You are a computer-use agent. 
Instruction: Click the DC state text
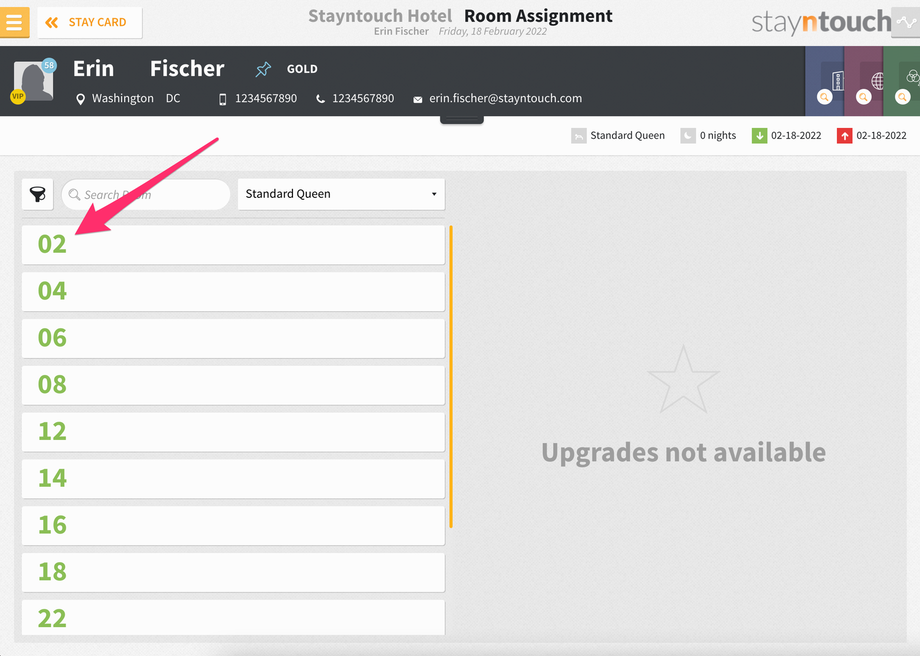[173, 99]
